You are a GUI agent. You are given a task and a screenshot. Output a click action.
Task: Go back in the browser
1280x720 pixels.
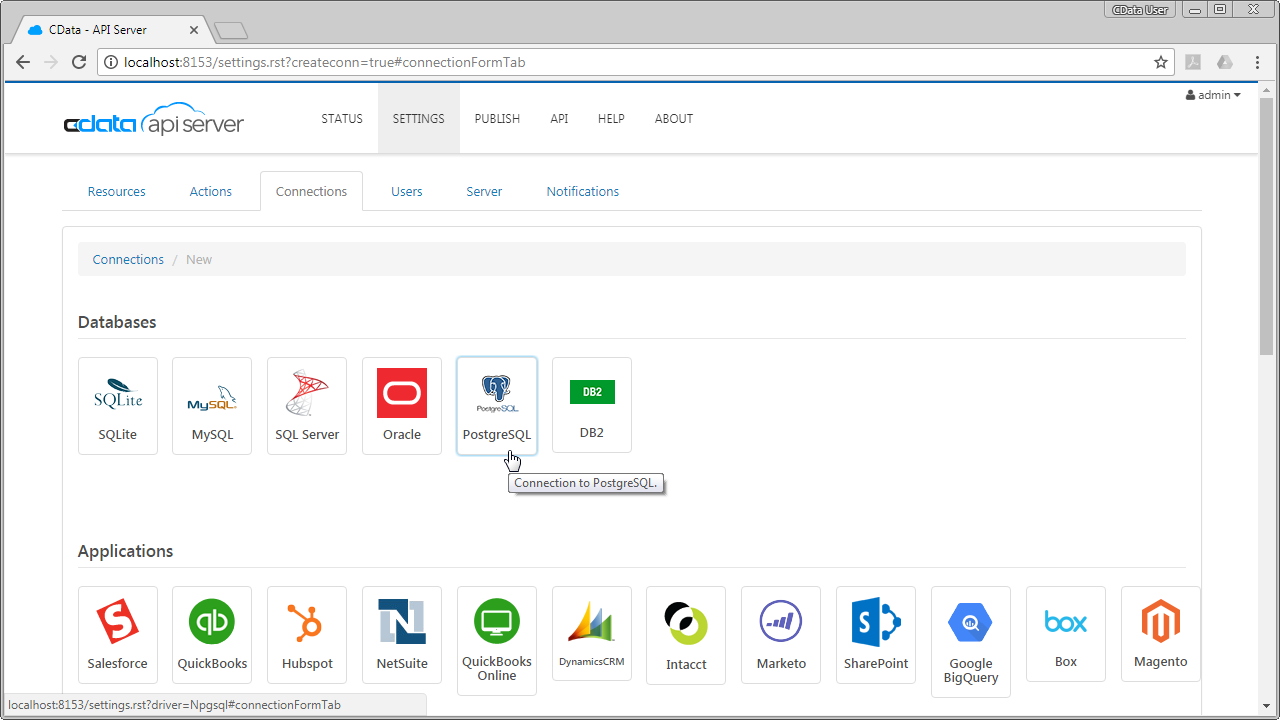coord(23,62)
